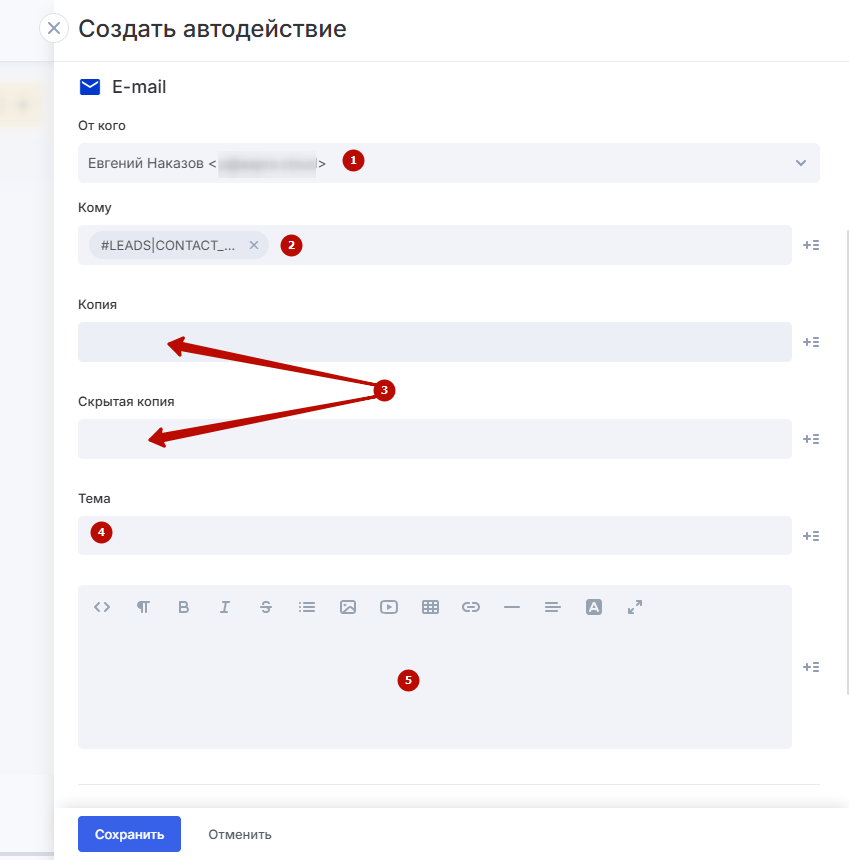The image size is (849, 860).
Task: Insert a table into email body
Action: click(x=430, y=607)
